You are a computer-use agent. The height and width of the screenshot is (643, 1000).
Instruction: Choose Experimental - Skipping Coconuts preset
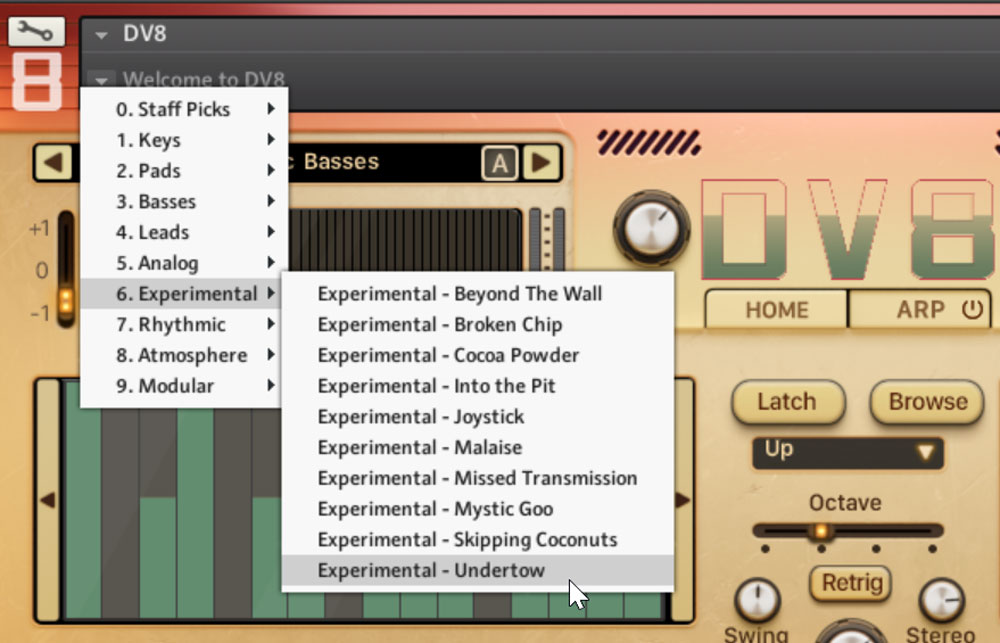pyautogui.click(x=478, y=539)
